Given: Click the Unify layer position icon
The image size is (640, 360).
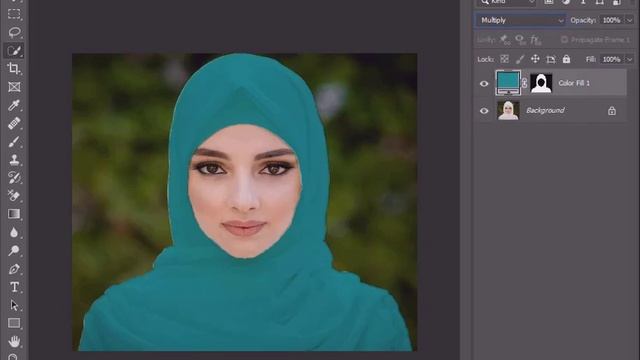Looking at the screenshot, I should point(505,40).
